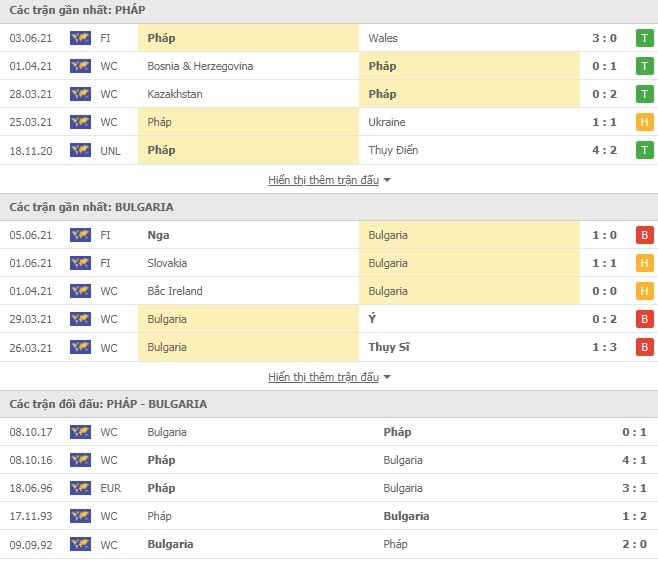Click the 4 : 2 score against Thụy Điển
This screenshot has height=562, width=658.
pos(604,150)
